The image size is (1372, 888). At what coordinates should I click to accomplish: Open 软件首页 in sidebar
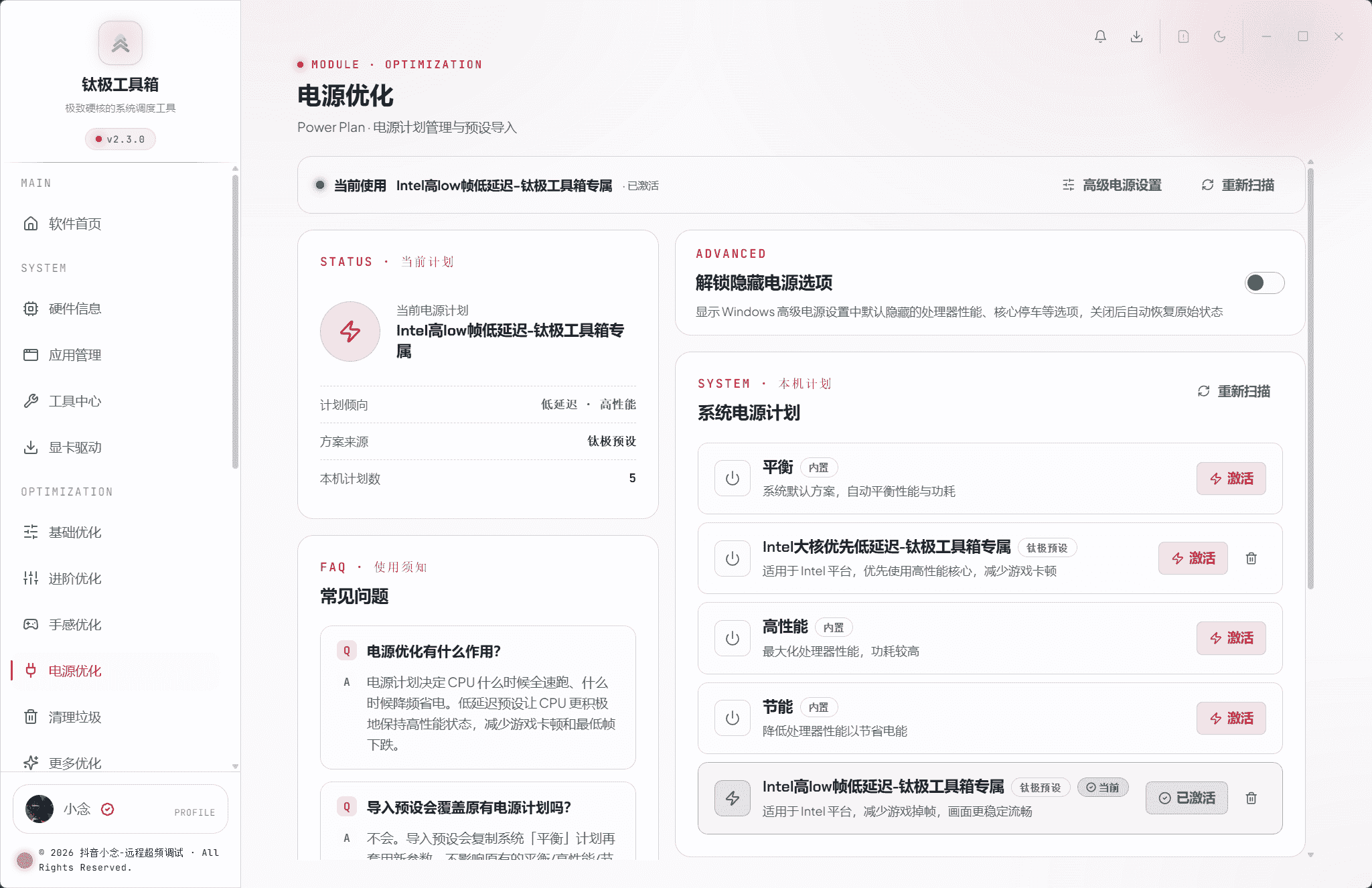coord(121,224)
